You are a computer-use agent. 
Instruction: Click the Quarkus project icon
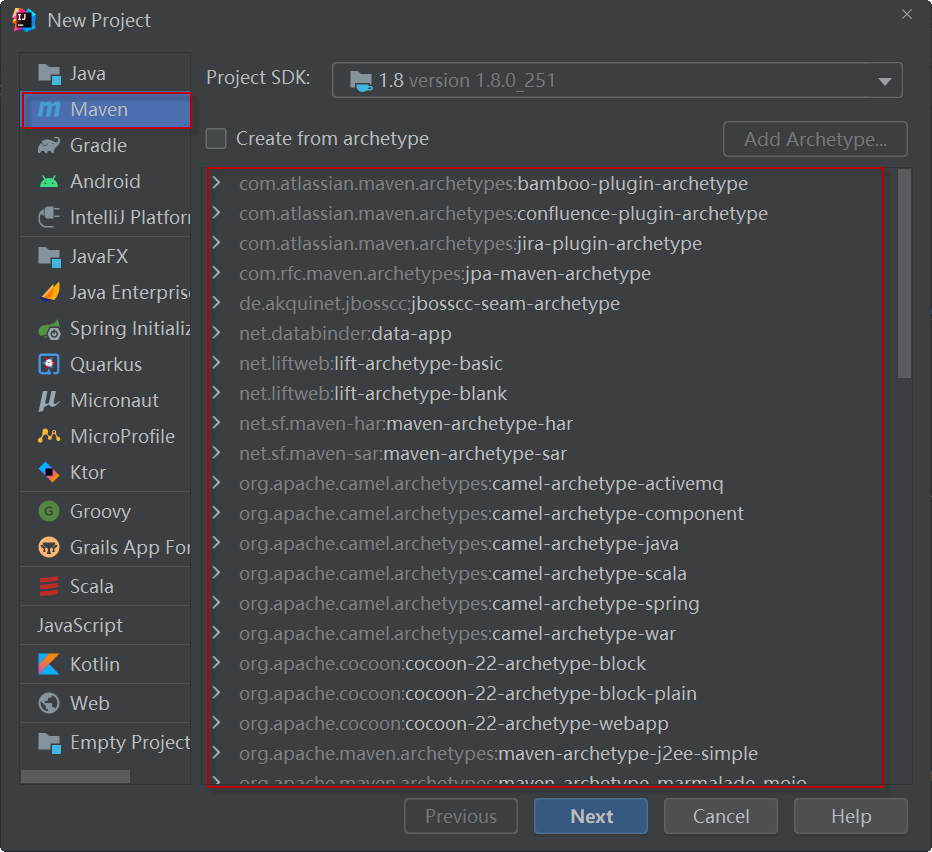click(48, 365)
